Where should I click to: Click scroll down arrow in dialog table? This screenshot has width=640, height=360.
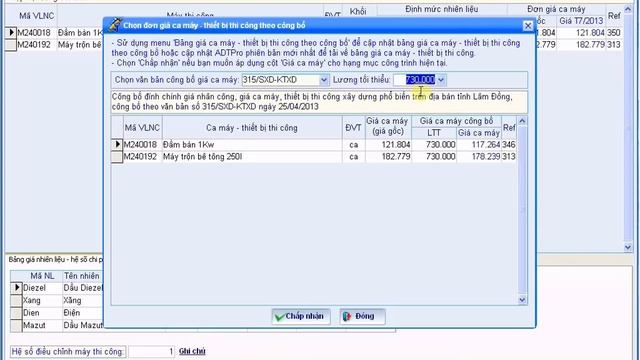click(x=522, y=300)
